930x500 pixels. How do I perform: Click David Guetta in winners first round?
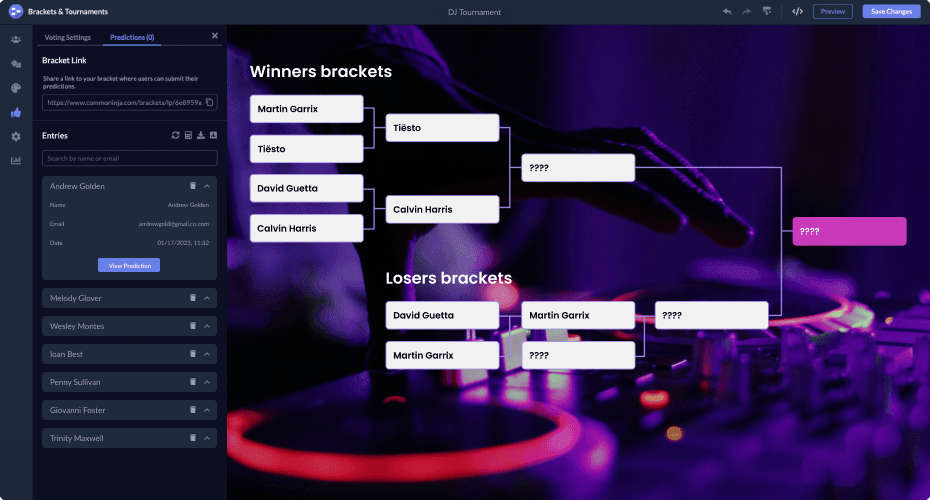pyautogui.click(x=307, y=188)
